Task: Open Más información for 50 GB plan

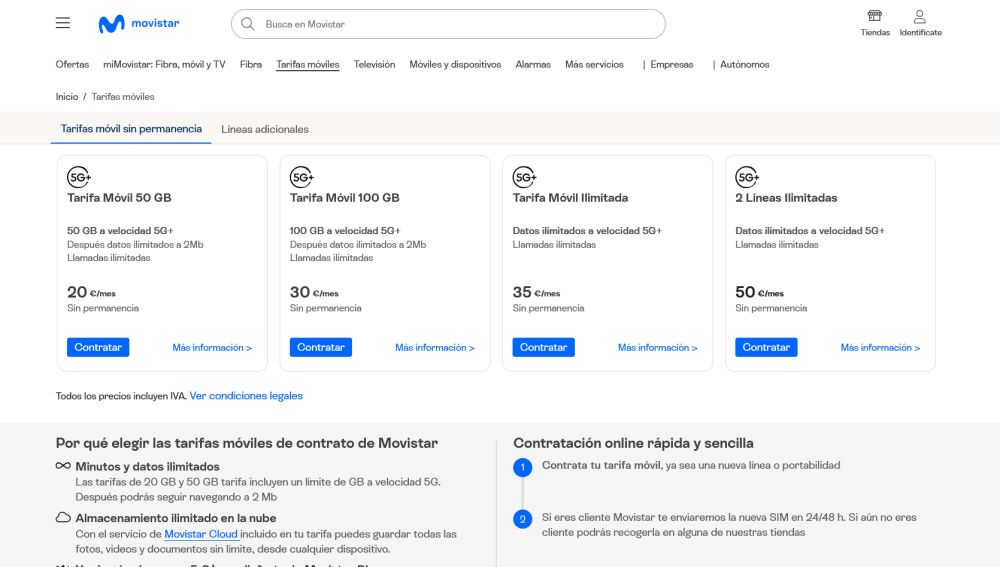Action: (212, 348)
